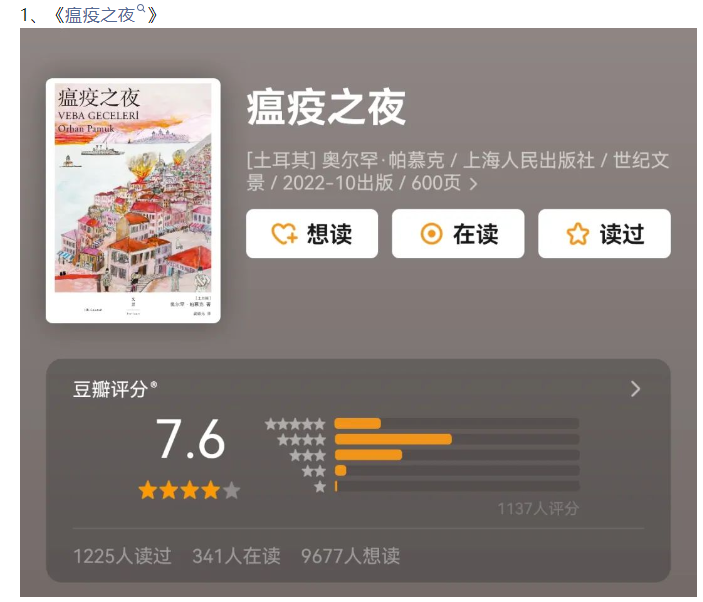The image size is (703, 602).
Task: Expand the publication details chevron after 600页
Action: pos(473,184)
